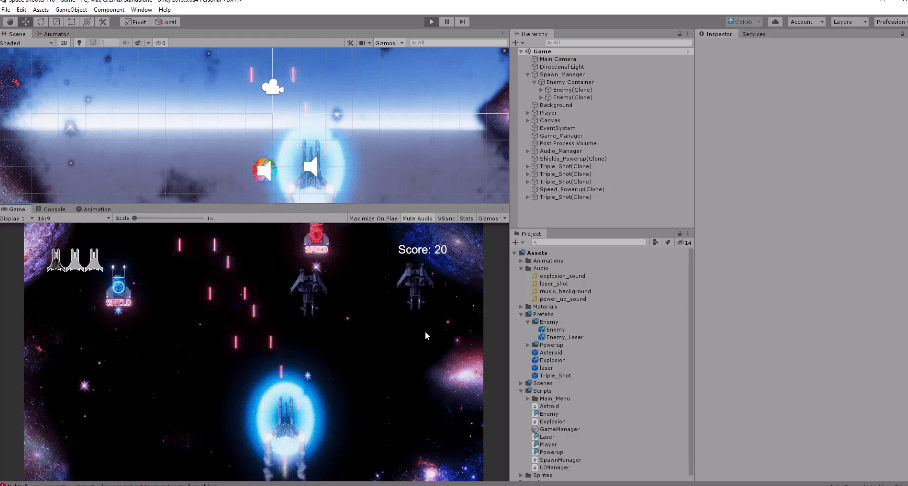Toggle Maximize On Play
Image resolution: width=908 pixels, height=486 pixels.
(x=374, y=218)
